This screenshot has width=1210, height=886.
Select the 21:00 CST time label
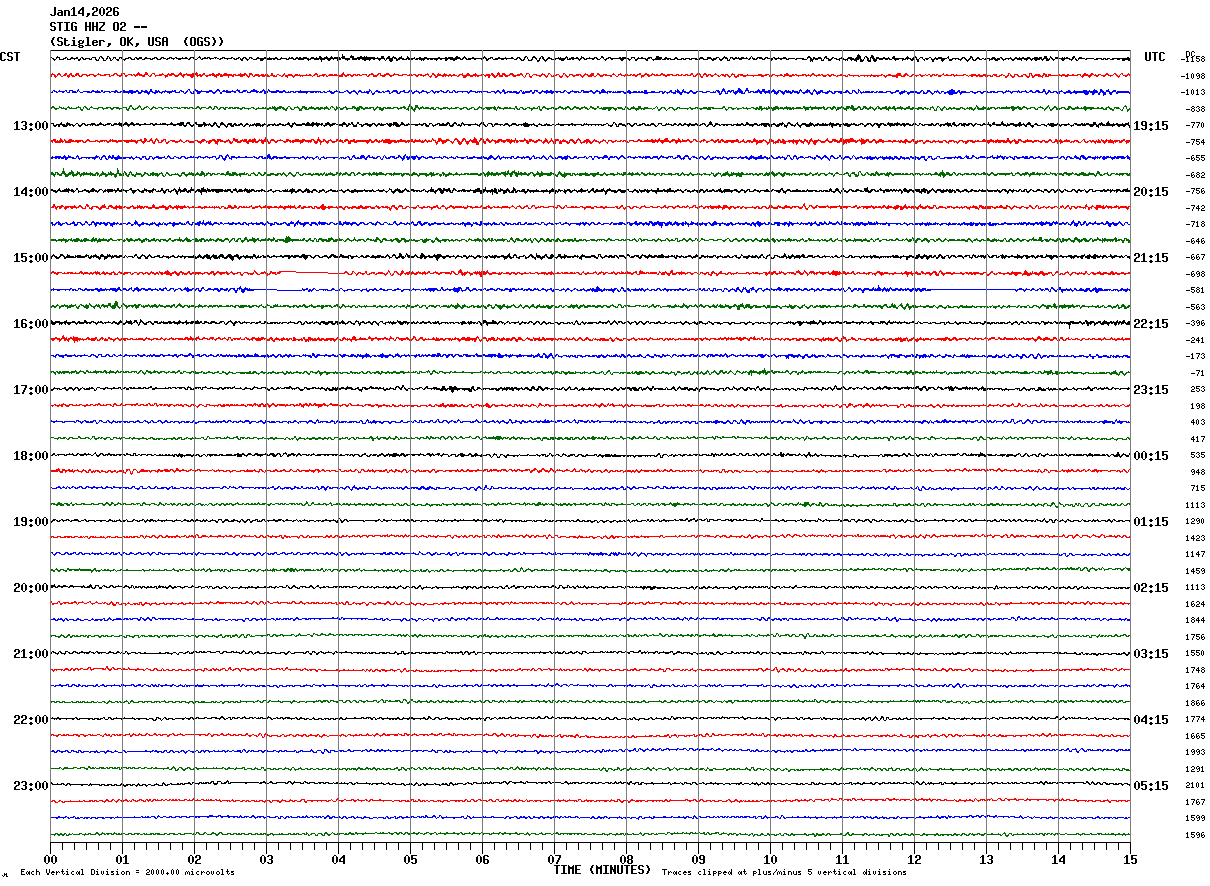(x=30, y=654)
